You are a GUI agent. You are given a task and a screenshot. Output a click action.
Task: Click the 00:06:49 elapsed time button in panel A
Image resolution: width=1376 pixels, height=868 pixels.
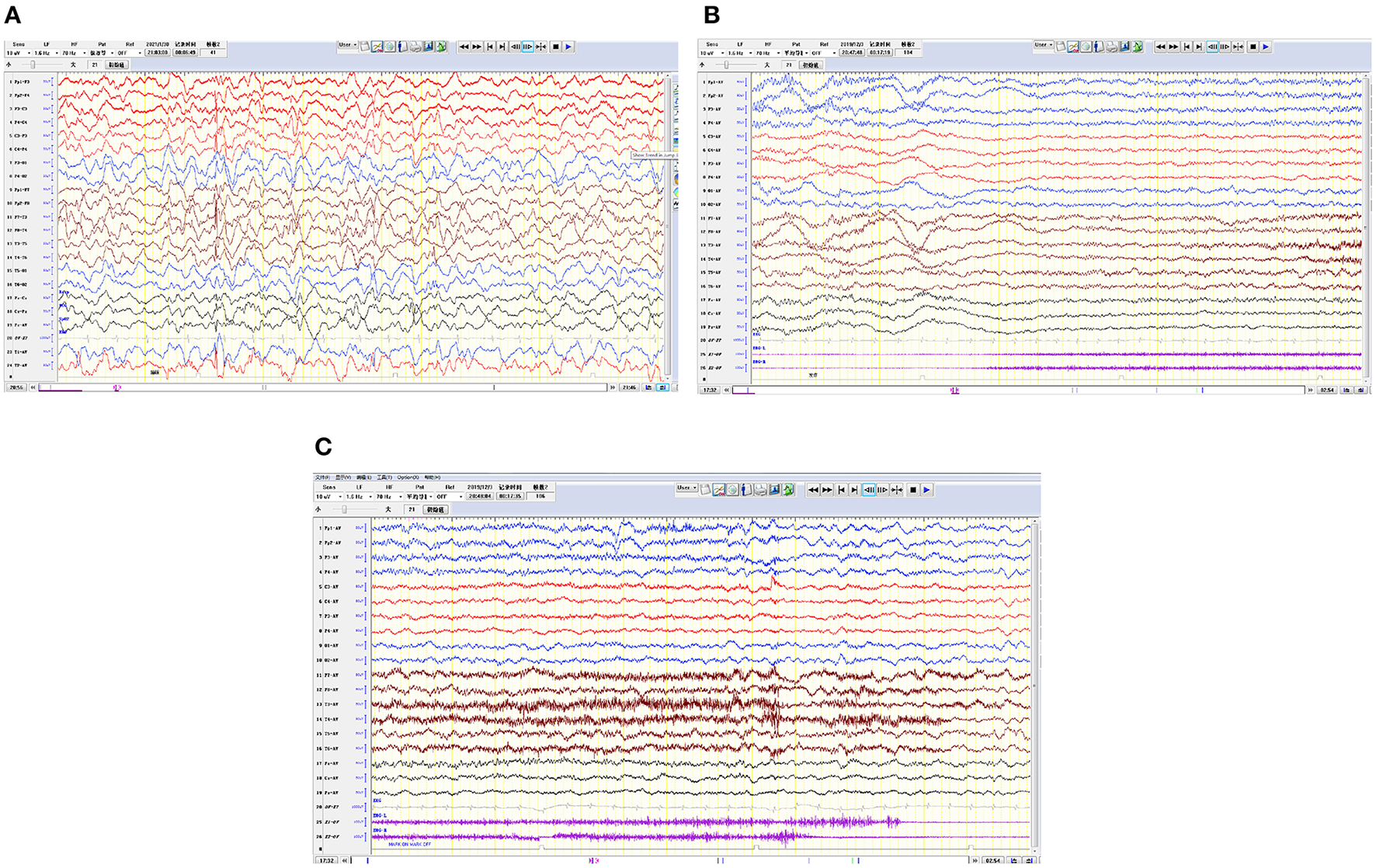pyautogui.click(x=185, y=53)
